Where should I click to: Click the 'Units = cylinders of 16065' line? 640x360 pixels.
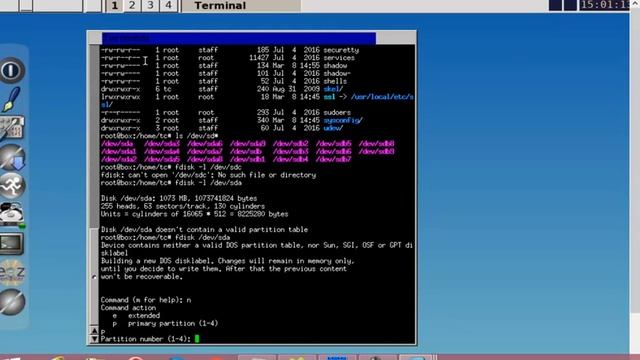click(194, 214)
